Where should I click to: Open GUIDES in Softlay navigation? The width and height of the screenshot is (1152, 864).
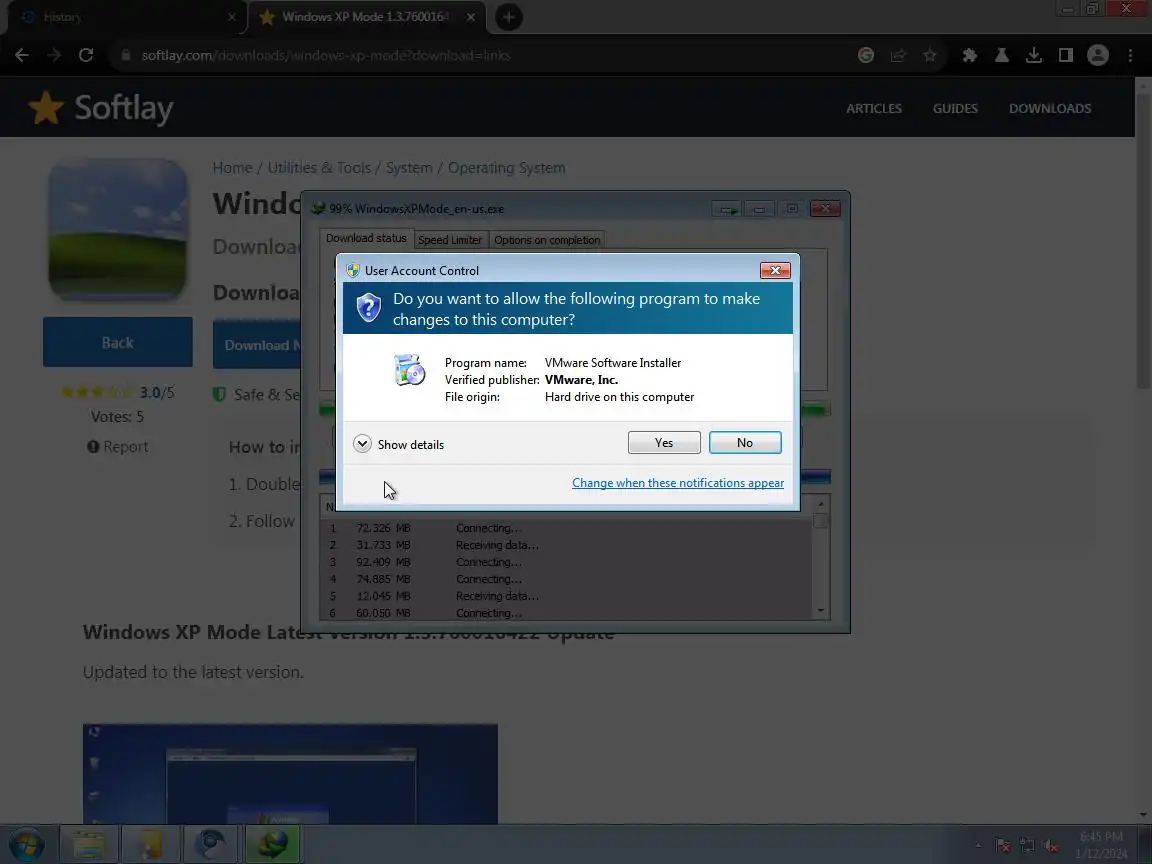(955, 108)
